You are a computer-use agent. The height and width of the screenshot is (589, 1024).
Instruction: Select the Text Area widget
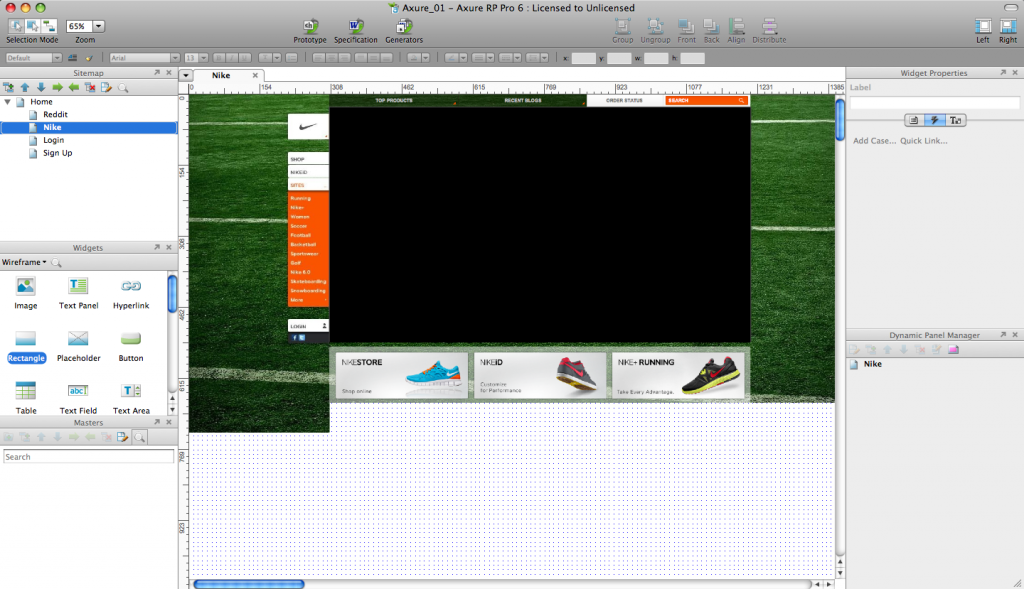131,399
